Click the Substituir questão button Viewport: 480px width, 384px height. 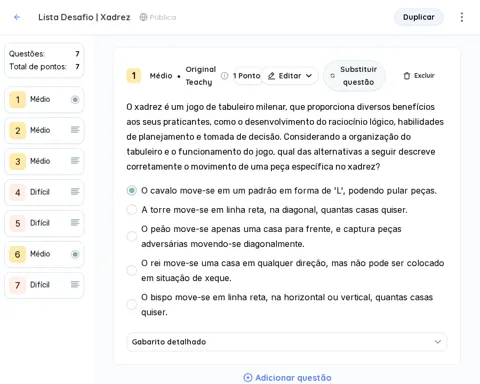click(x=354, y=76)
